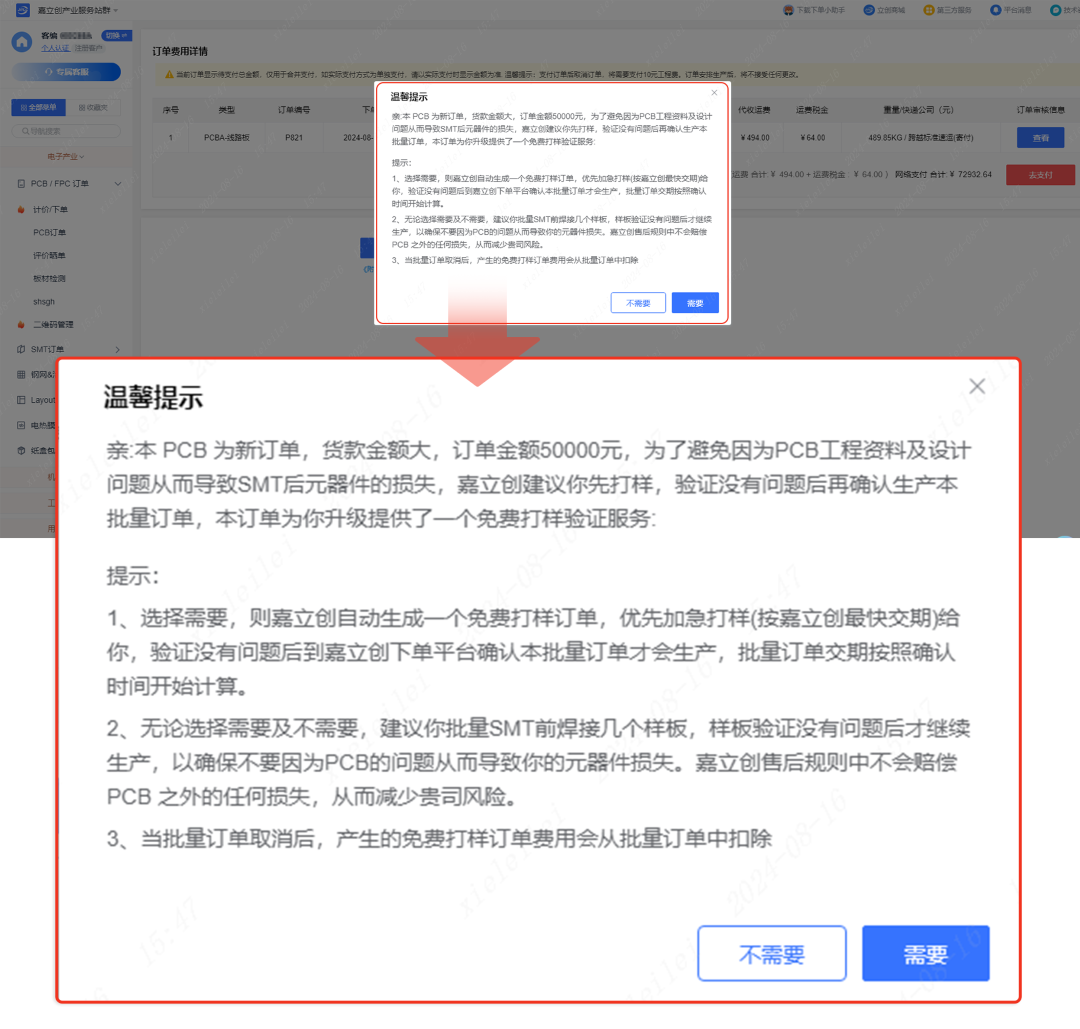Screen dimensions: 1080x1029
Task: Click the PCB / FPC 订单 sidebar icon
Action: pos(21,184)
